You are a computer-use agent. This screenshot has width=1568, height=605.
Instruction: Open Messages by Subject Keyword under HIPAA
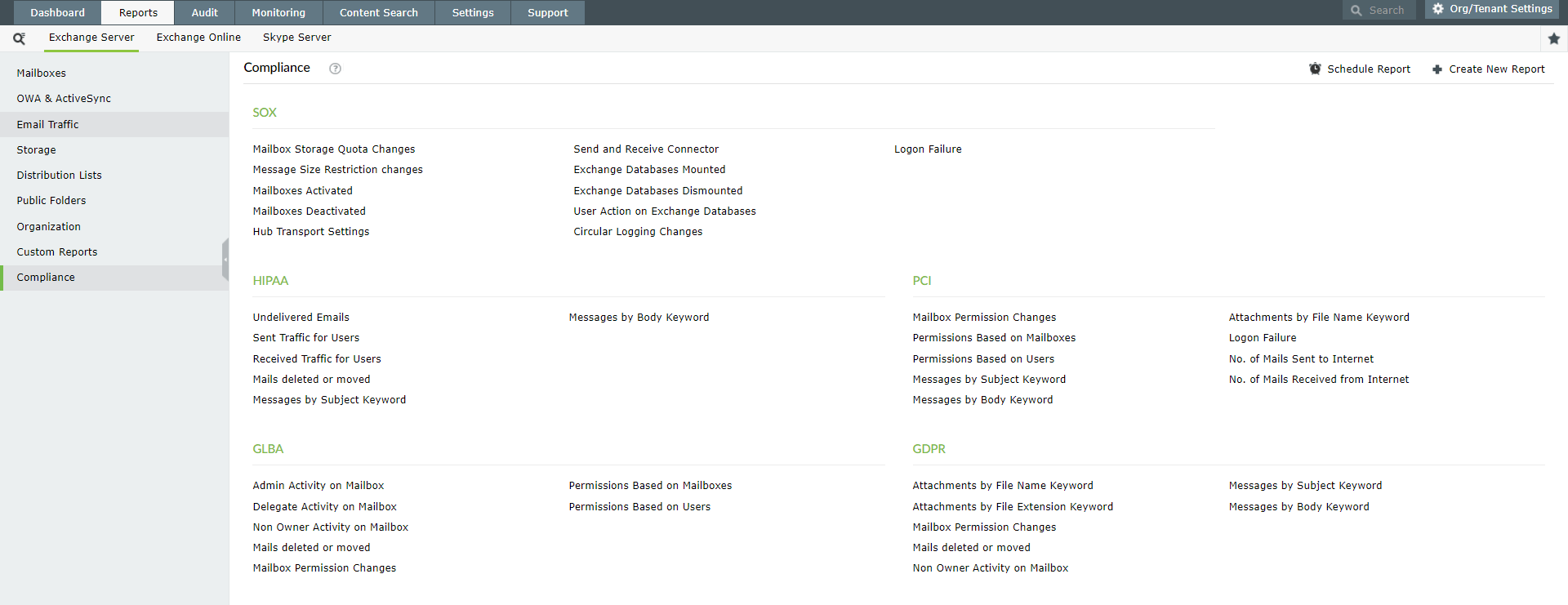[329, 400]
